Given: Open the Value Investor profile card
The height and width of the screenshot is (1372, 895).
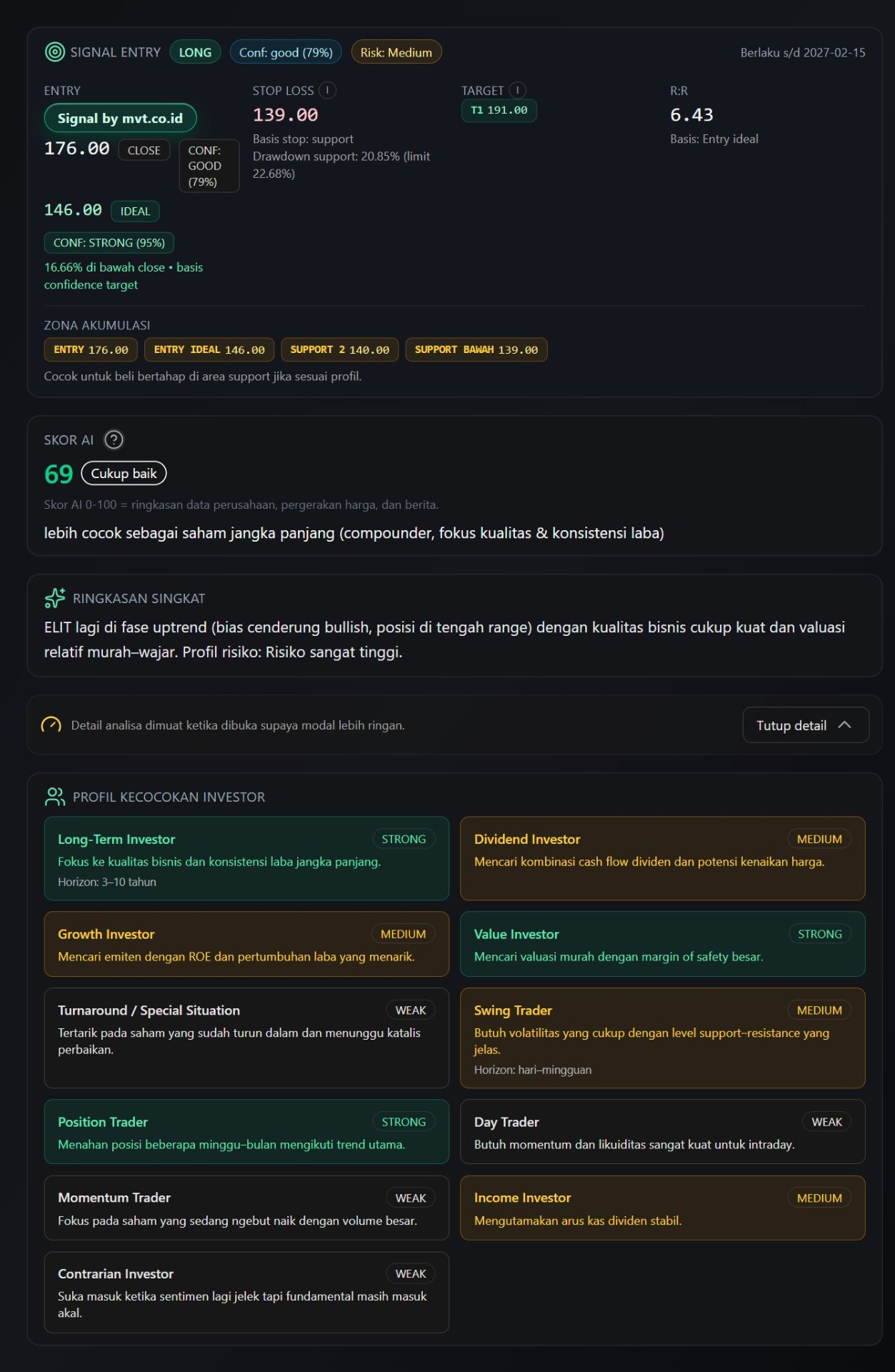Looking at the screenshot, I should (662, 944).
